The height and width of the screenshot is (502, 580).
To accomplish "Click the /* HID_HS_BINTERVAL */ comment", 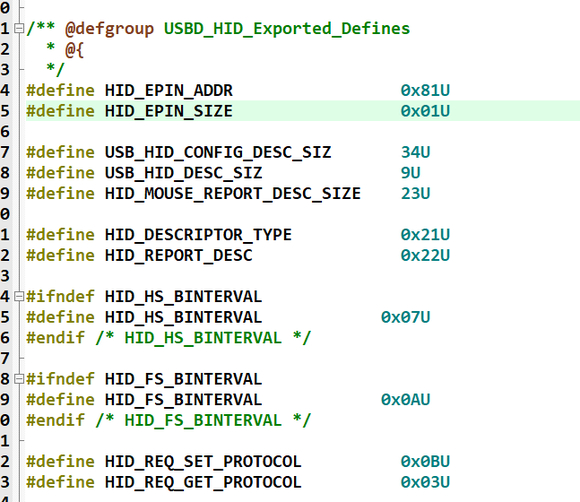I will pos(203,338).
